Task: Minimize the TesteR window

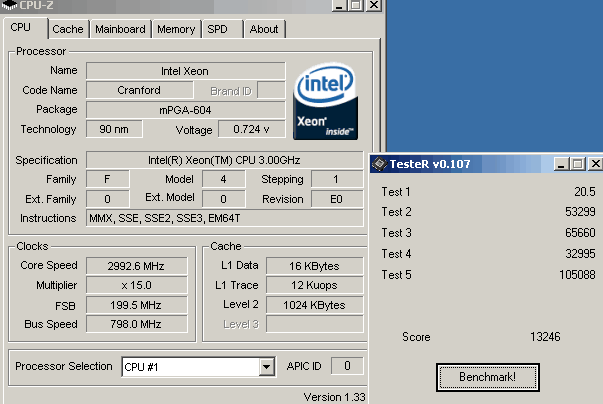Action: pos(561,164)
